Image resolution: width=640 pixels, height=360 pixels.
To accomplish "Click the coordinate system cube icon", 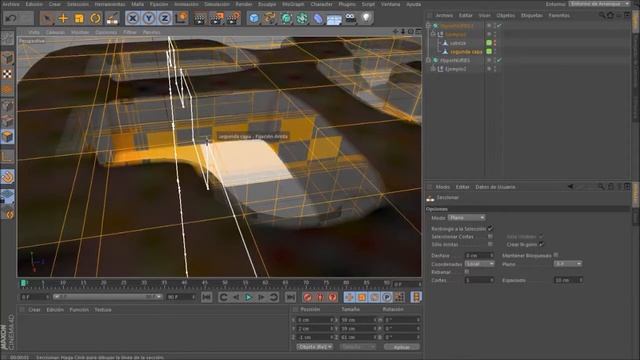I will click(181, 18).
